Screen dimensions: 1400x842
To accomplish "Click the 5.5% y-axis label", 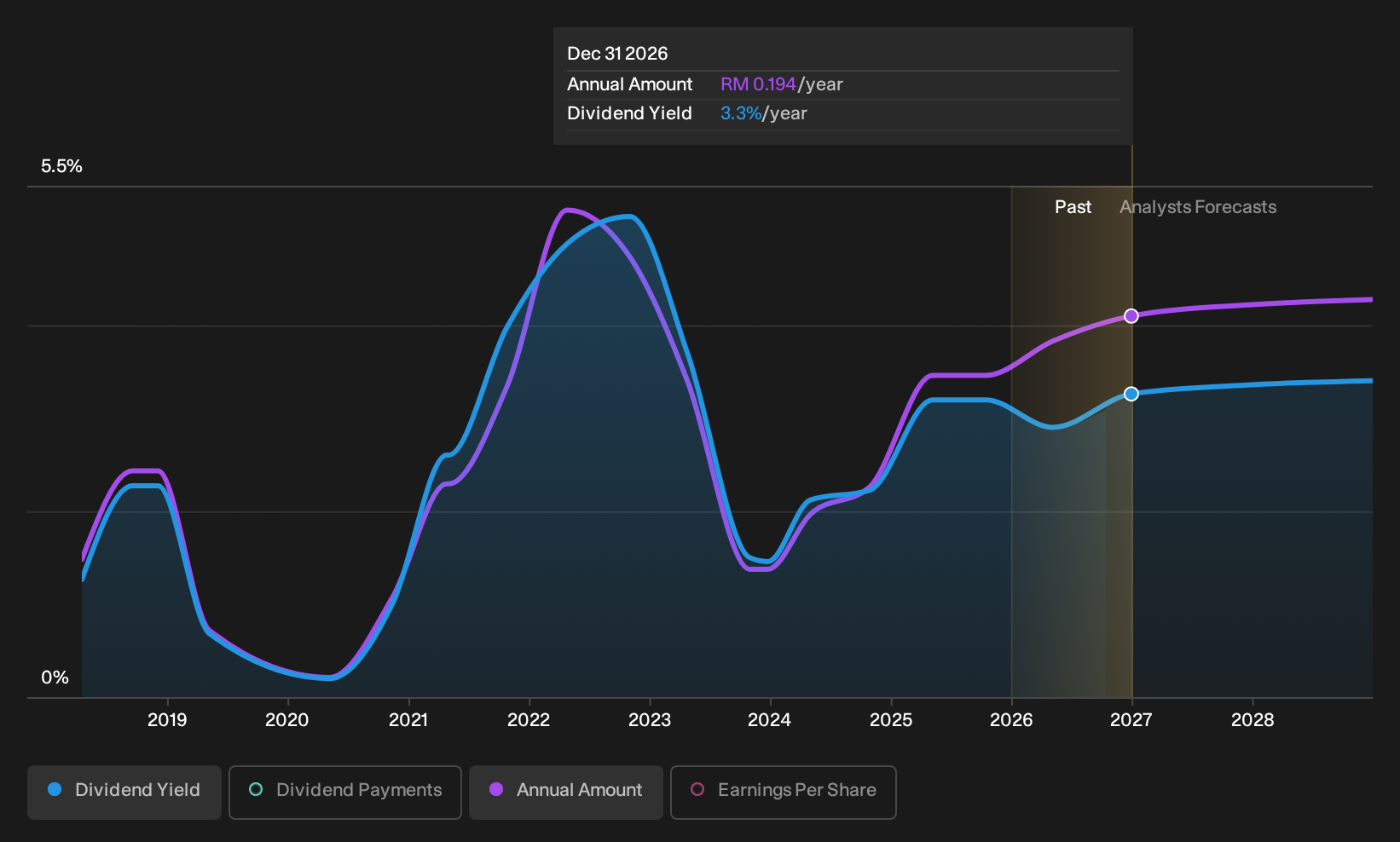I will click(61, 166).
